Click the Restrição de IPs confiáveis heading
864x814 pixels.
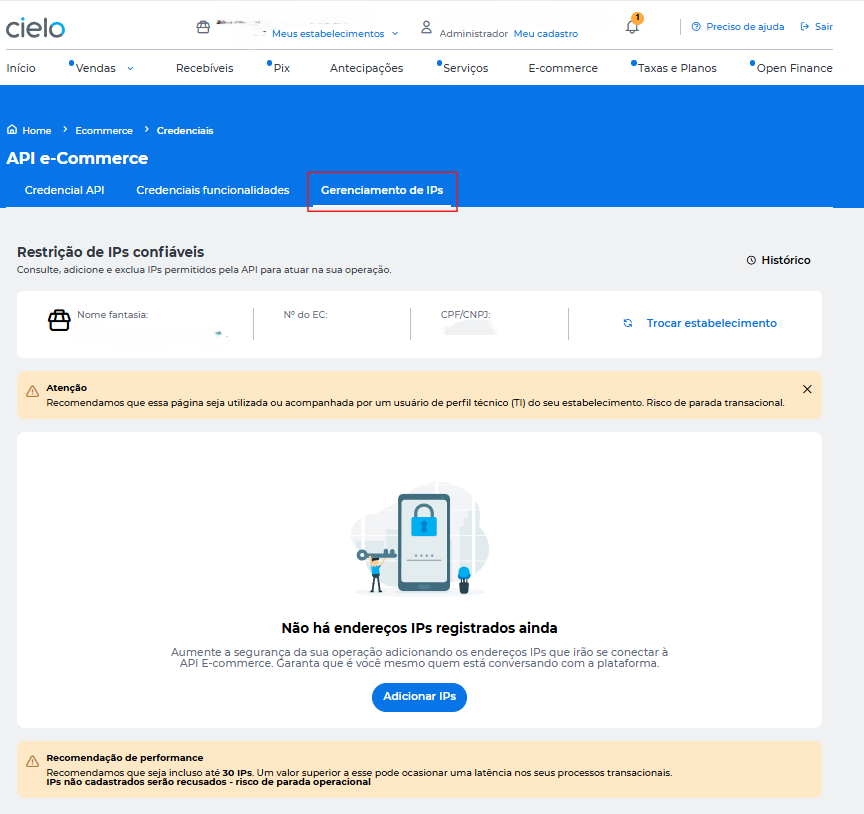coord(110,252)
